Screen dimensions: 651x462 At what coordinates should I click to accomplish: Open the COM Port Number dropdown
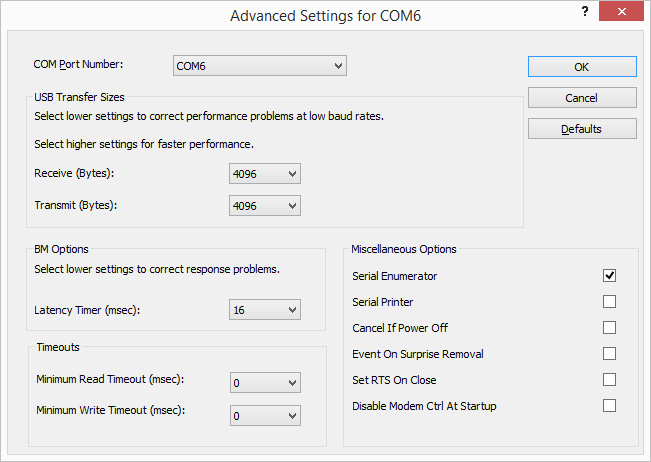[260, 66]
